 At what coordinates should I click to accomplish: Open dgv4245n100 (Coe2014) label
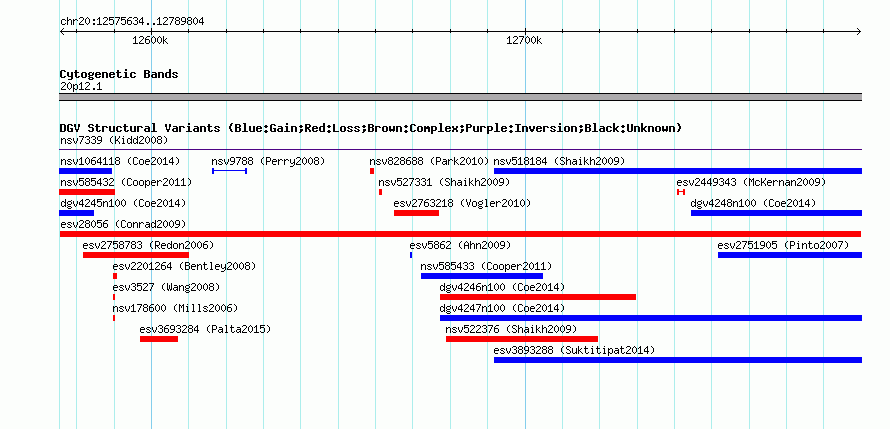pyautogui.click(x=123, y=203)
